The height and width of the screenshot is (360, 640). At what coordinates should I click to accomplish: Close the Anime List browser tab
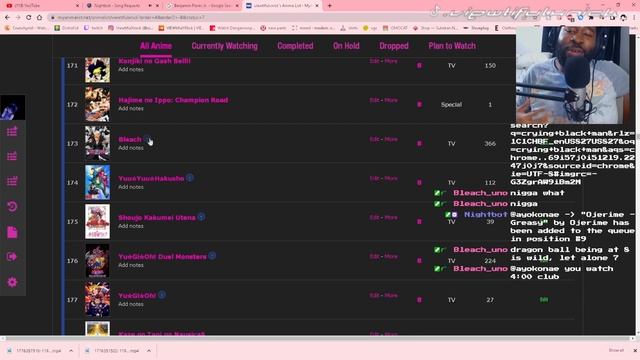point(317,6)
